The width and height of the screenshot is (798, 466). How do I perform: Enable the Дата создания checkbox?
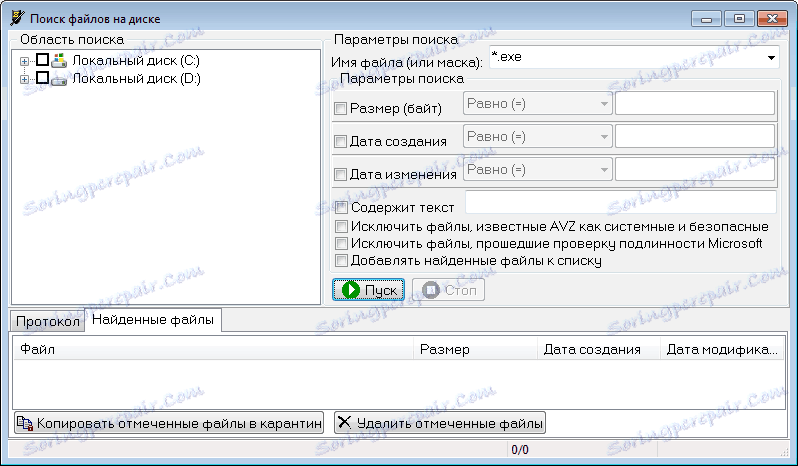click(340, 141)
